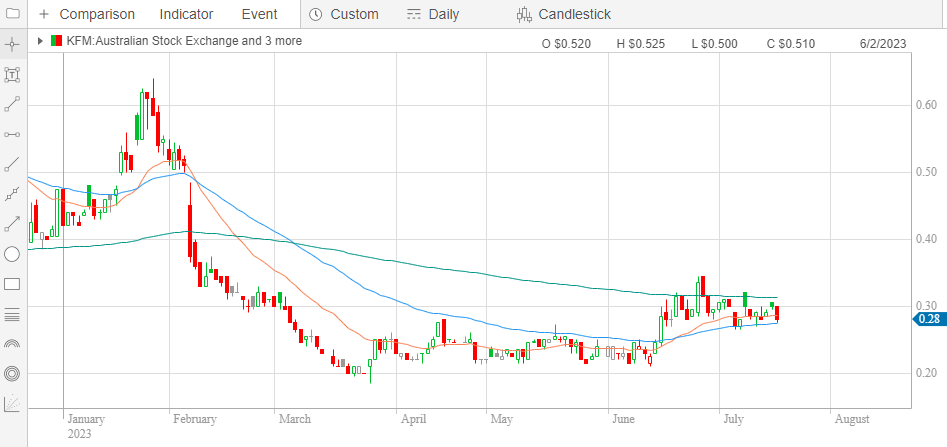This screenshot has width=947, height=447.
Task: Open the folder icon in top-left corner
Action: (x=13, y=13)
